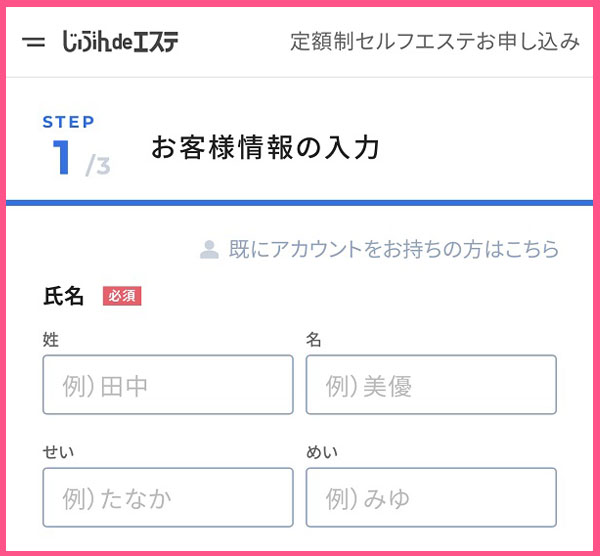600x556 pixels.
Task: Click the grey /3 step total
Action: [98, 166]
